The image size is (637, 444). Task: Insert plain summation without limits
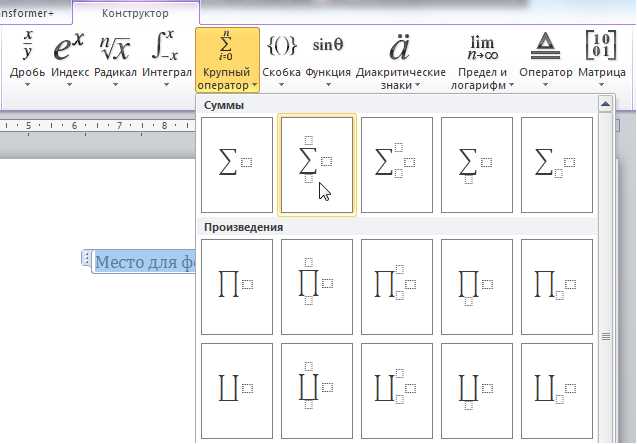pos(237,165)
